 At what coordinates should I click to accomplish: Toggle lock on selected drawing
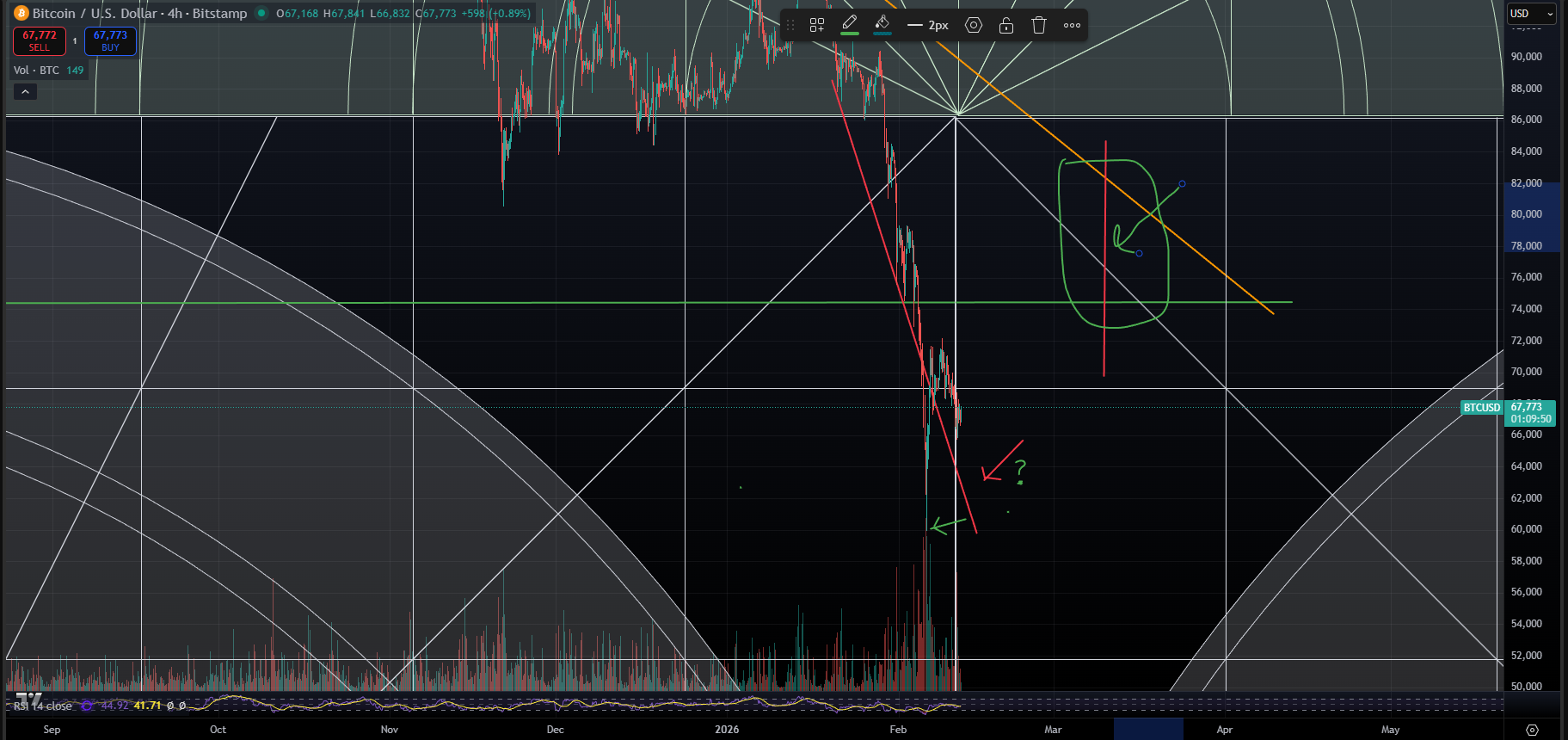(x=1006, y=25)
